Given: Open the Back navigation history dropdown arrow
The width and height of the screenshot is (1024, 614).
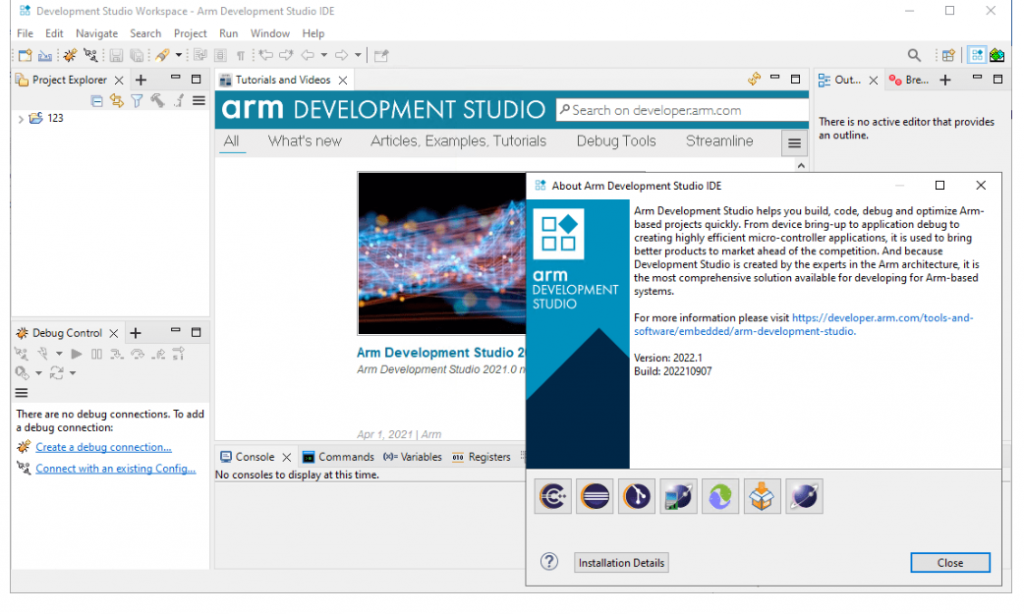Looking at the screenshot, I should tap(324, 56).
